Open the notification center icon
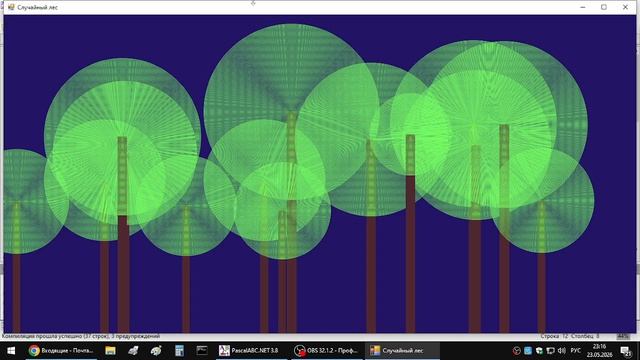Viewport: 640px width, 360px height. [626, 351]
